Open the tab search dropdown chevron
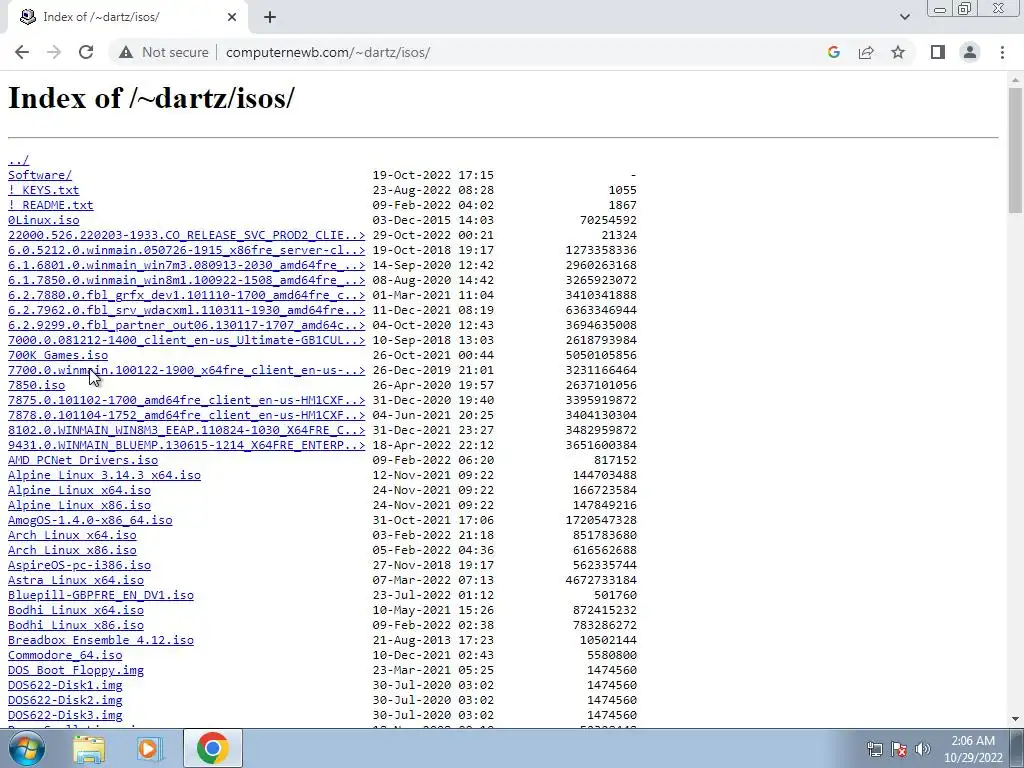Screen dimensions: 1024x768 904,17
